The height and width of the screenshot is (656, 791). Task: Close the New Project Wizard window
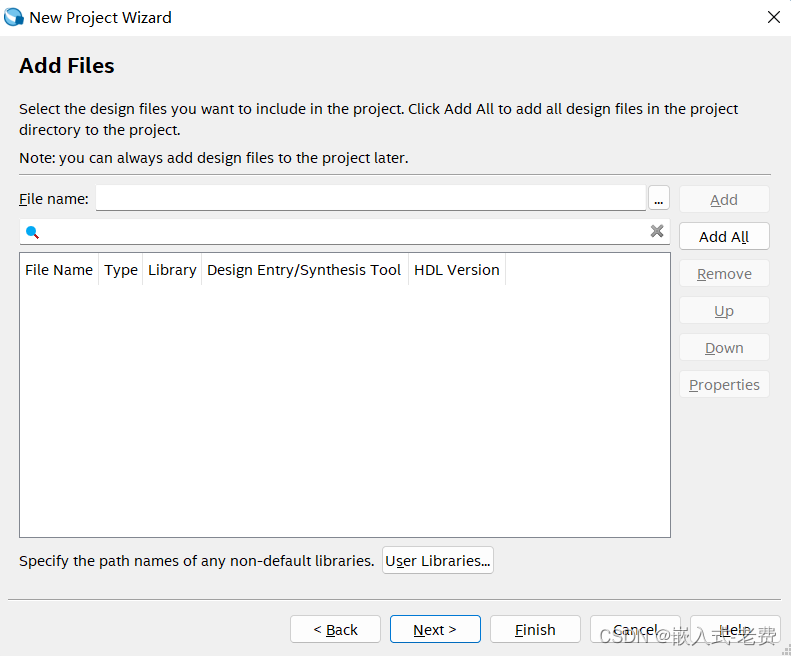773,17
